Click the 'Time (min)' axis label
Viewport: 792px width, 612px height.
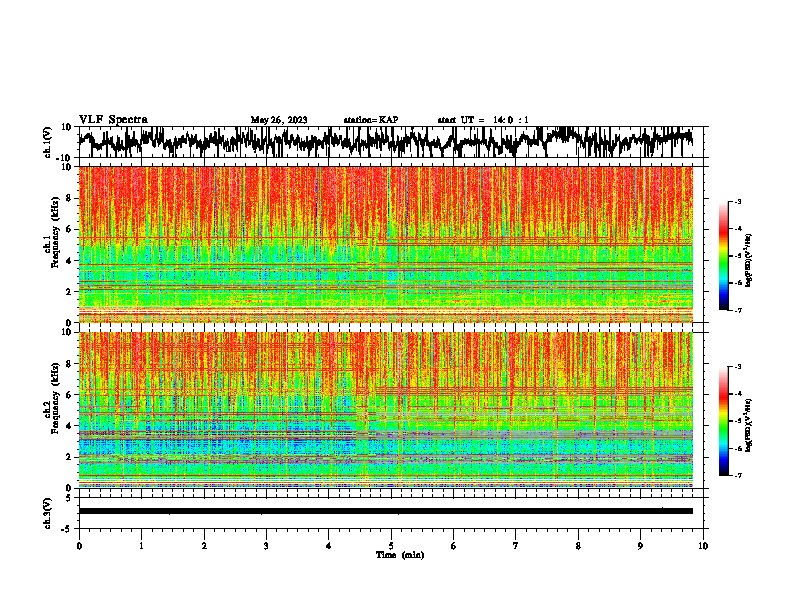(x=400, y=555)
